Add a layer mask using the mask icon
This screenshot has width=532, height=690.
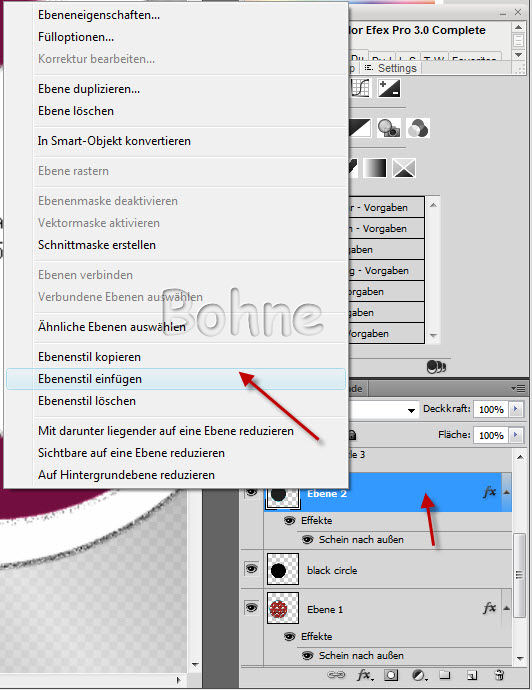click(x=391, y=675)
